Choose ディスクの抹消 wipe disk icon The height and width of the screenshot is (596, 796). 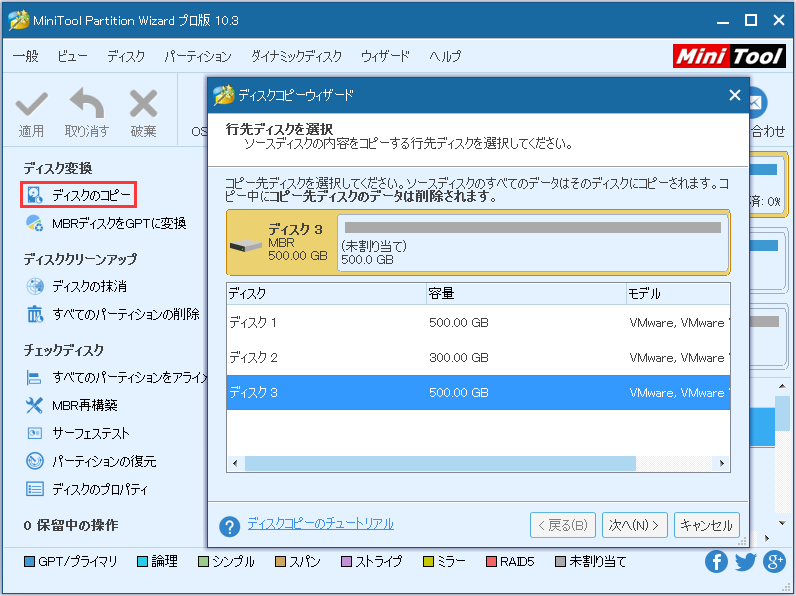tap(35, 286)
